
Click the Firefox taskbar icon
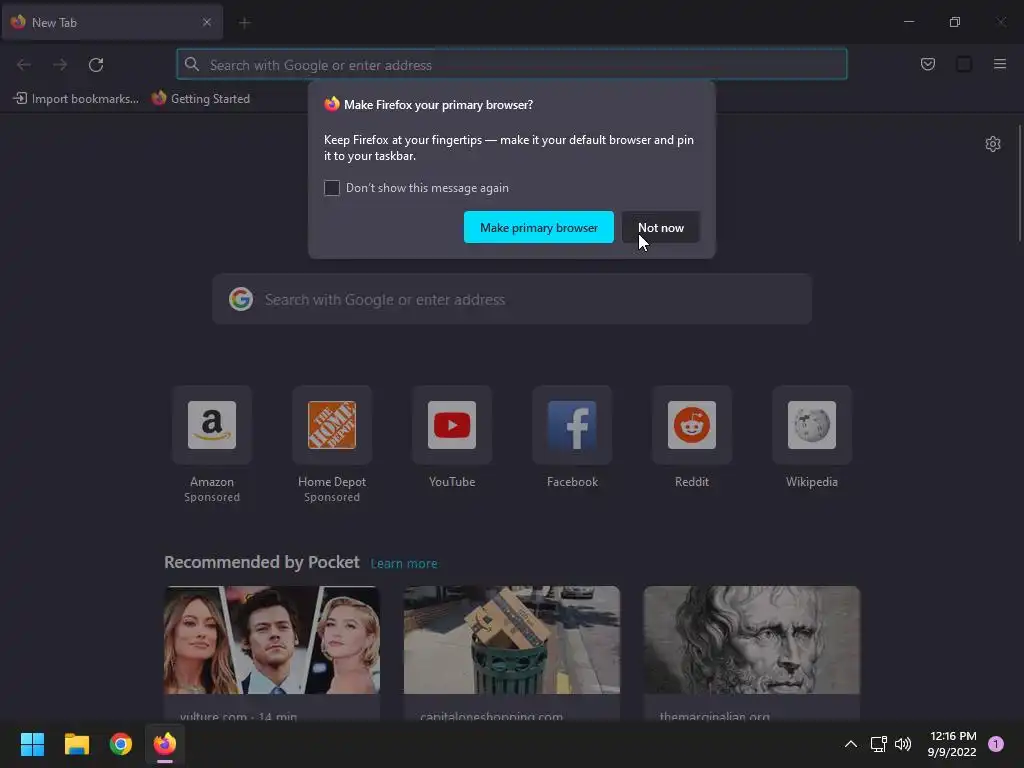click(x=165, y=744)
